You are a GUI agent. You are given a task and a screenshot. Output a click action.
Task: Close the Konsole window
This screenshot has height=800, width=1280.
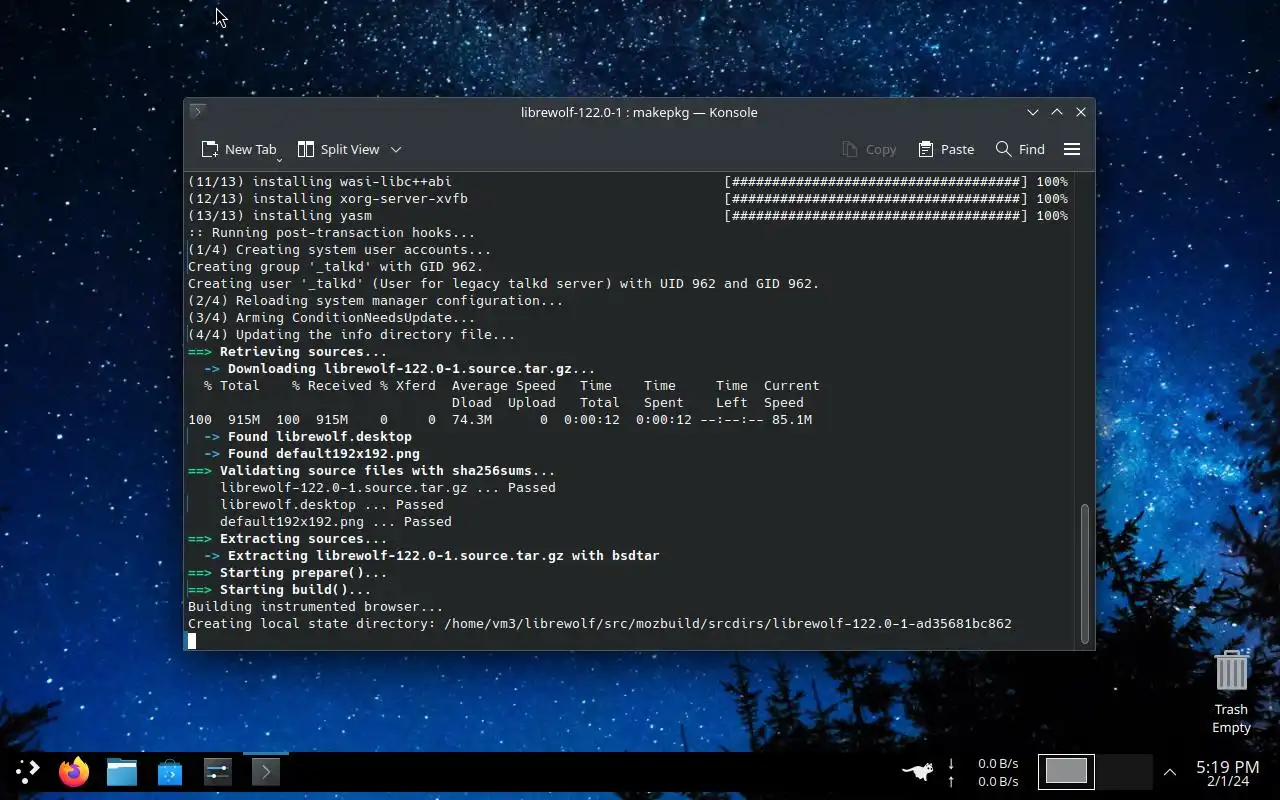[1081, 112]
